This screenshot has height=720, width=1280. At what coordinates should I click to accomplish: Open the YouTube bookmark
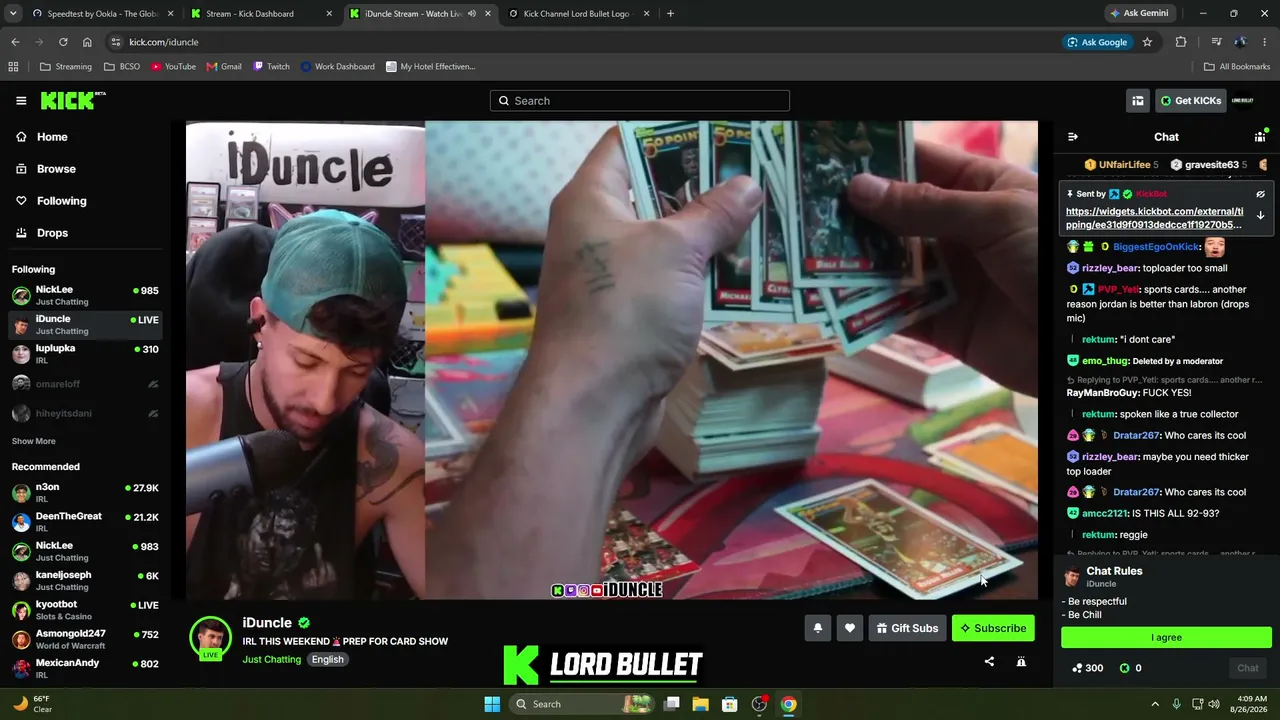coord(173,67)
